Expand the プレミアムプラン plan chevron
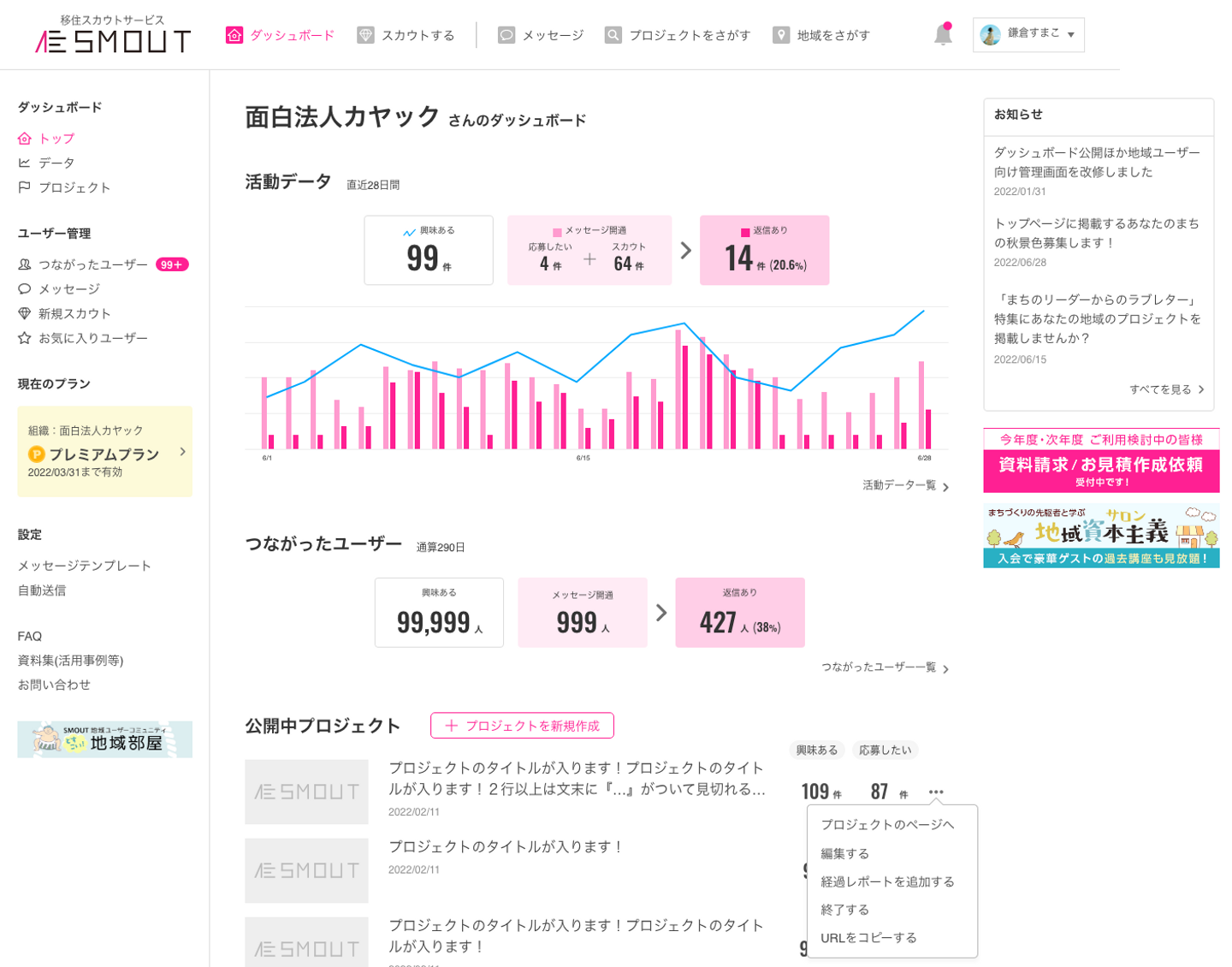 pyautogui.click(x=182, y=452)
